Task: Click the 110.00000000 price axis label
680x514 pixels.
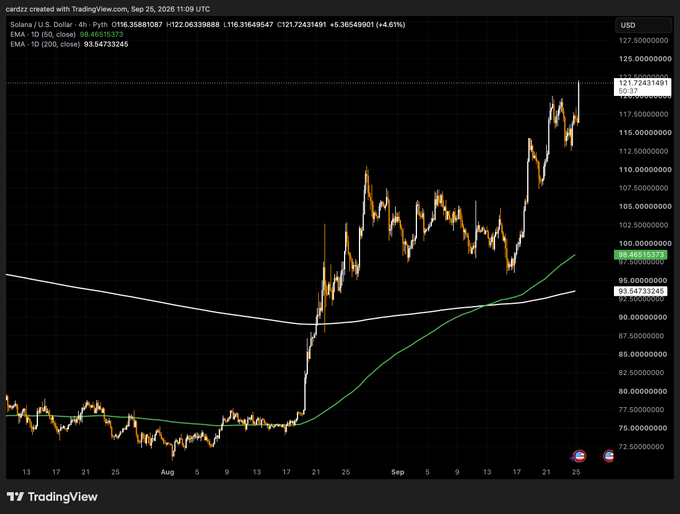Action: click(x=645, y=170)
